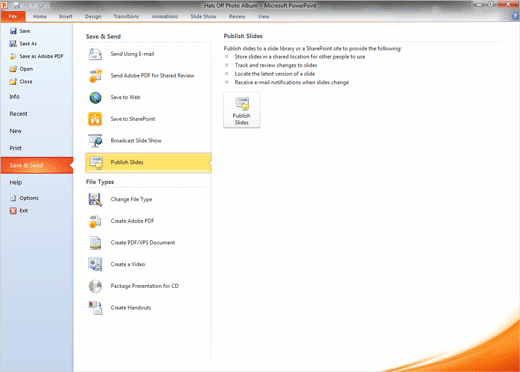Click the Create PDF/XPS Document icon
520x372 pixels.
click(95, 243)
